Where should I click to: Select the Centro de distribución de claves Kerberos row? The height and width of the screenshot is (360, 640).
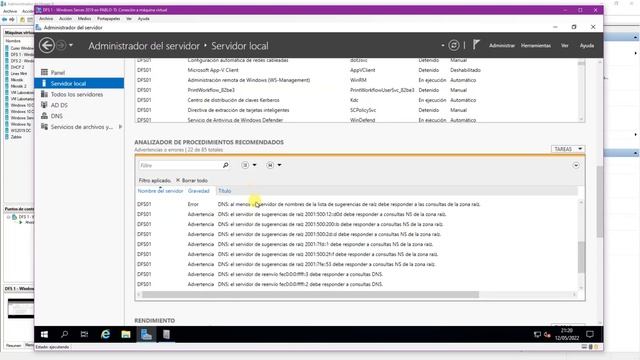point(357,100)
